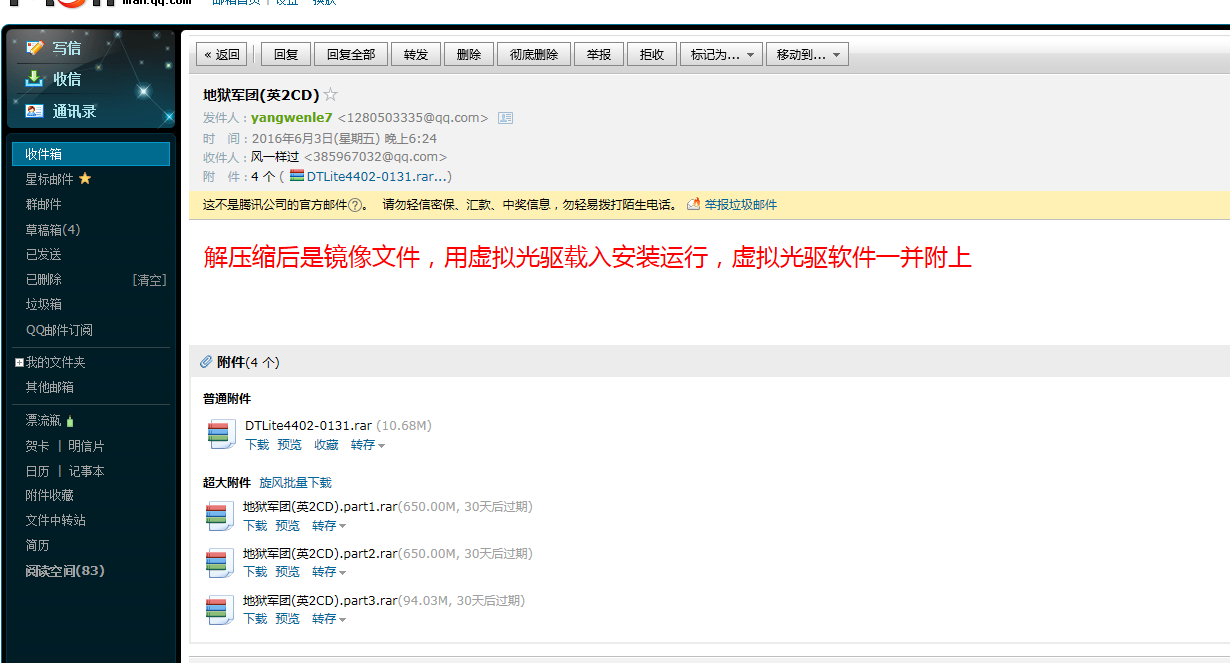
Task: Click the 删除 button
Action: 469,55
